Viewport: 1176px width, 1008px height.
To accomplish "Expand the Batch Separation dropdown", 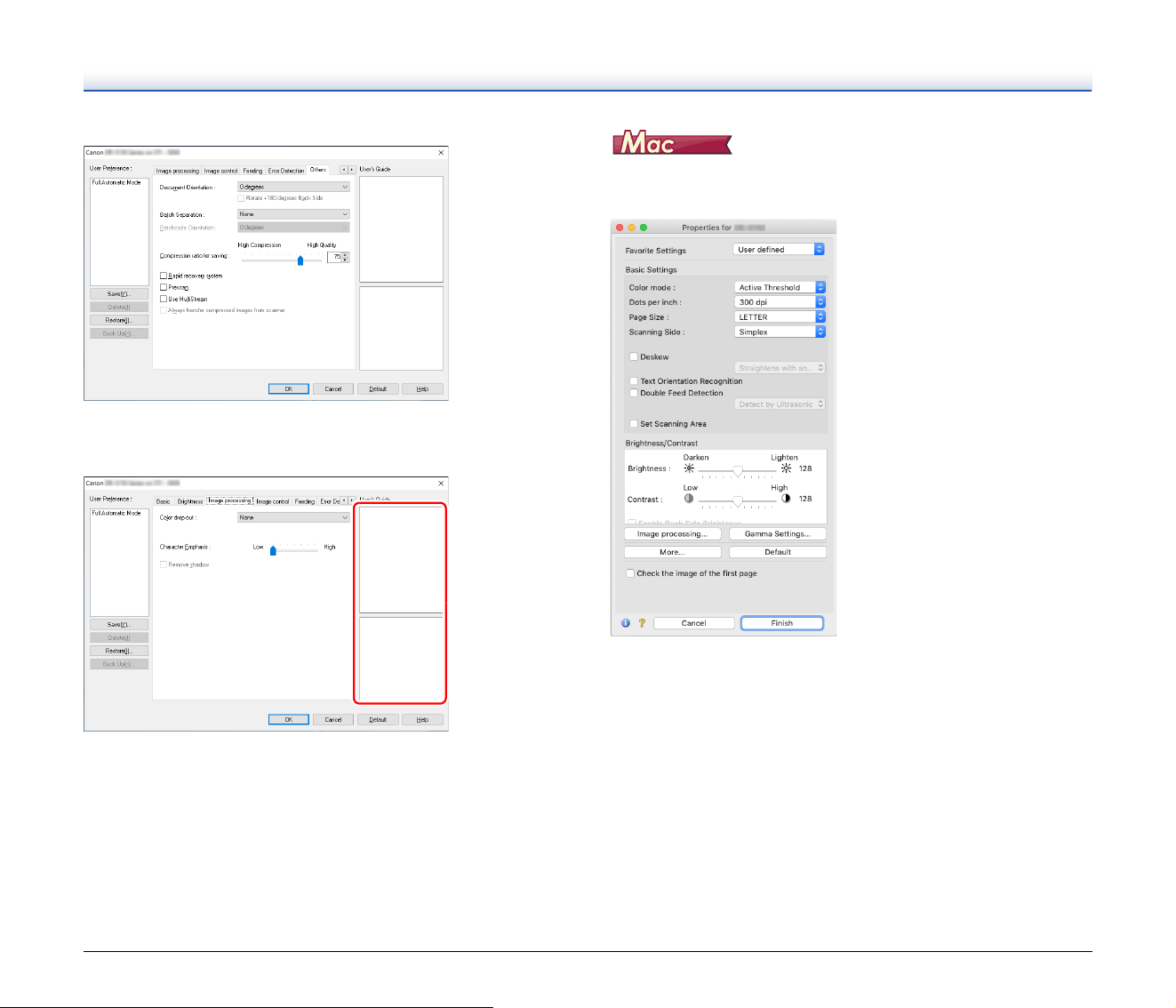I will click(293, 214).
